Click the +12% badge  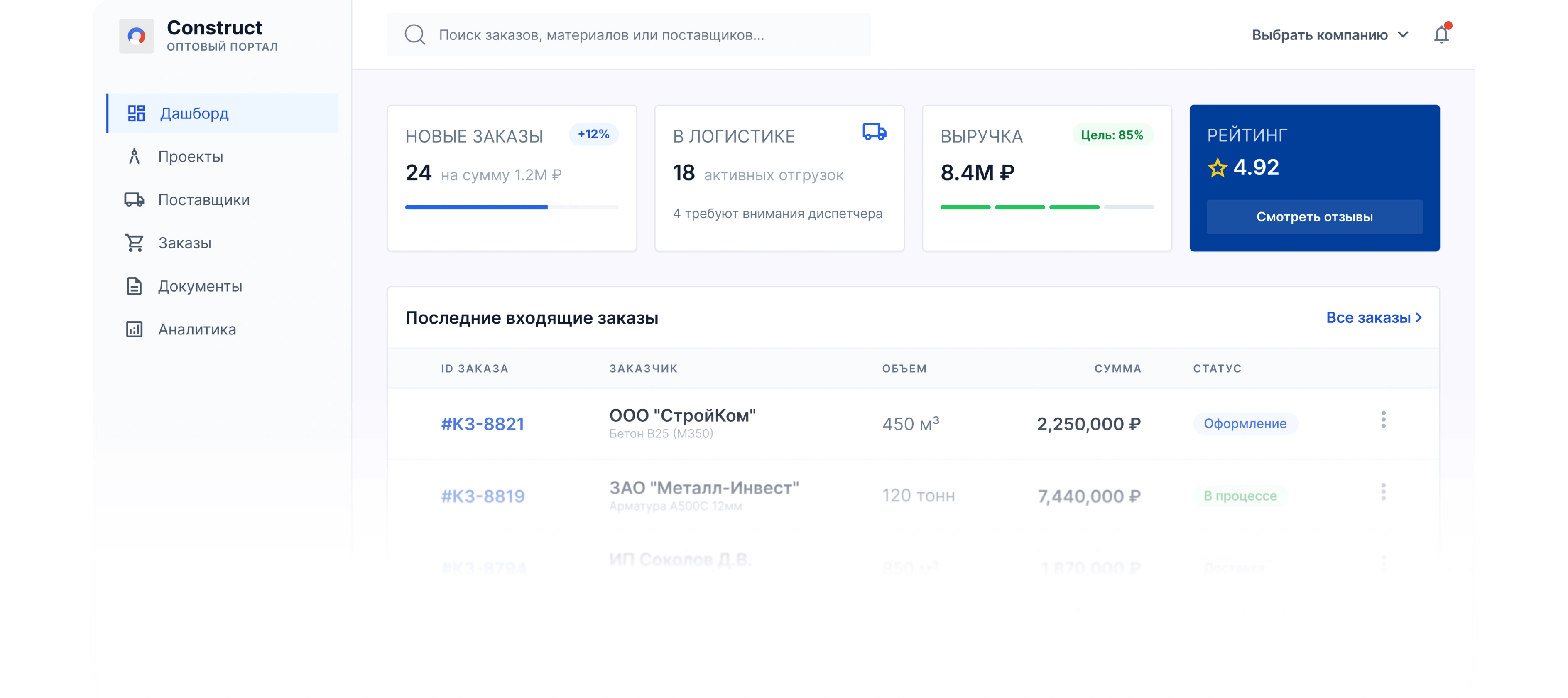pos(593,134)
